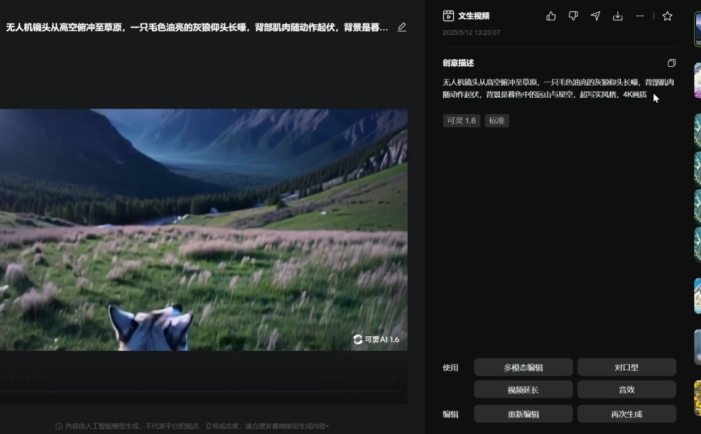Open the more options ellipsis menu
The height and width of the screenshot is (434, 701).
tap(640, 16)
